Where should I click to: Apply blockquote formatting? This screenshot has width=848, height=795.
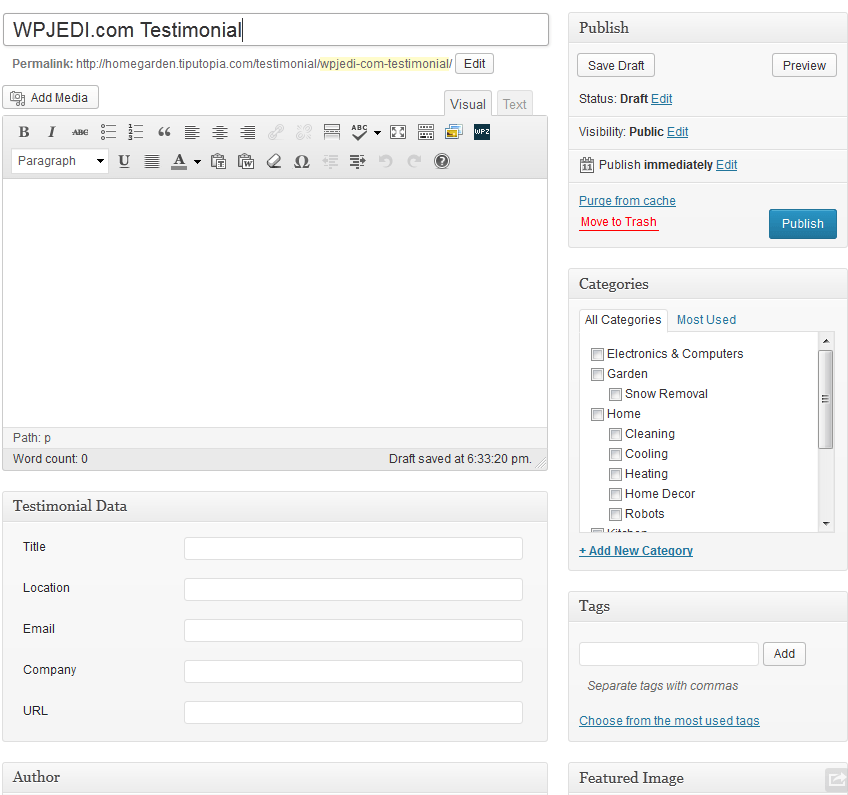click(164, 132)
